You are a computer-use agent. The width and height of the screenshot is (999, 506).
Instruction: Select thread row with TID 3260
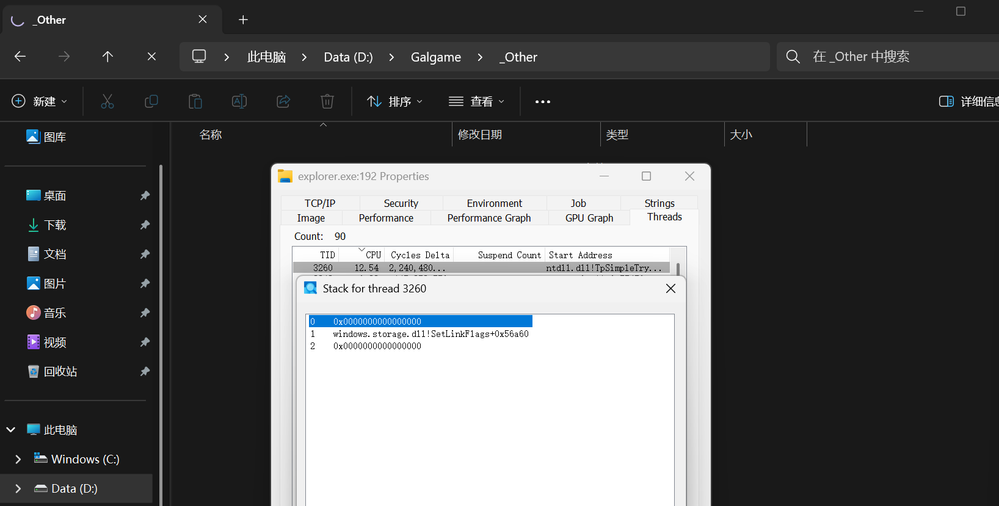click(481, 268)
